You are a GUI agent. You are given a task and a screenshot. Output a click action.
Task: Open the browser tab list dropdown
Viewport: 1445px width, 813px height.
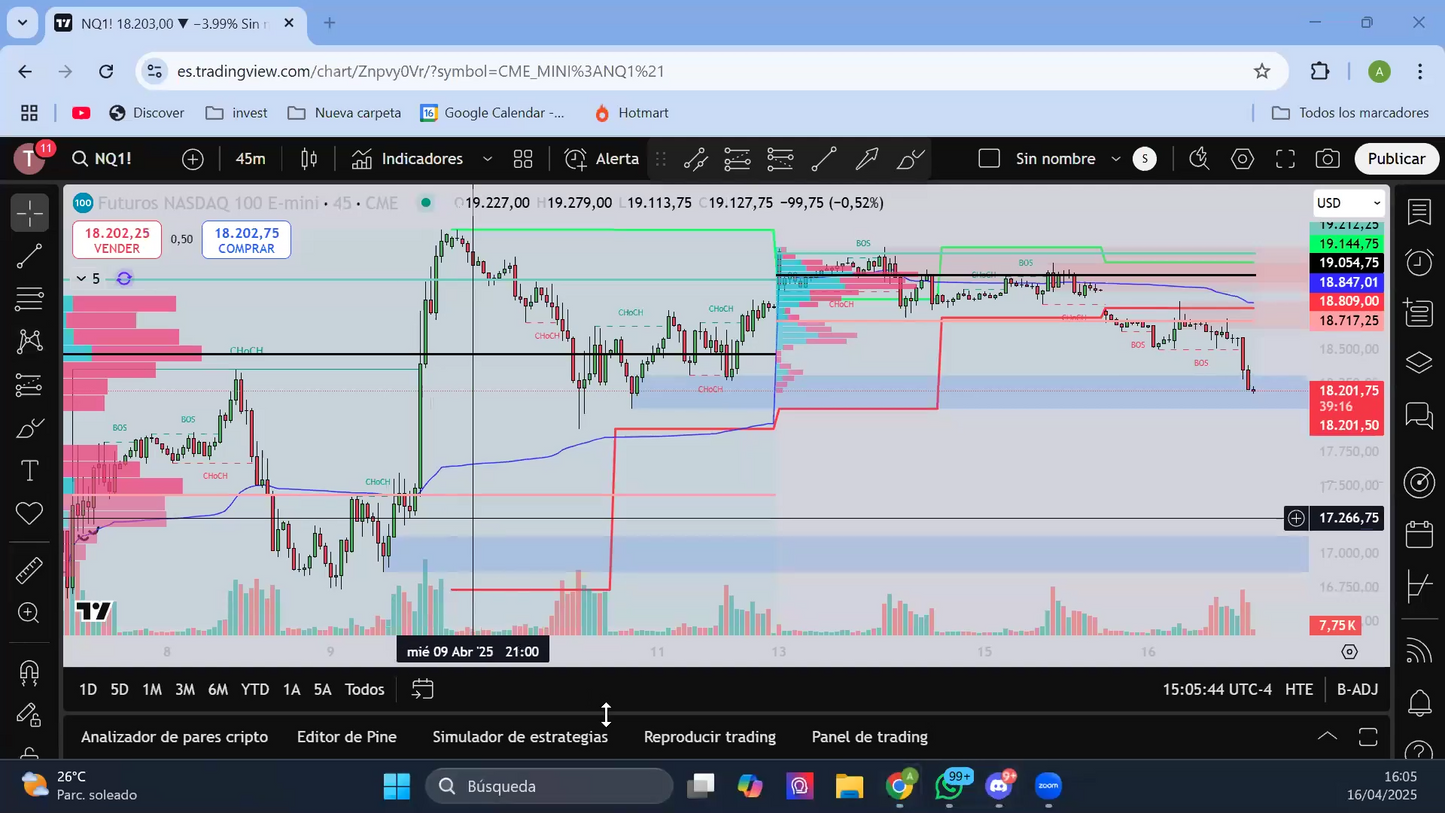point(22,22)
